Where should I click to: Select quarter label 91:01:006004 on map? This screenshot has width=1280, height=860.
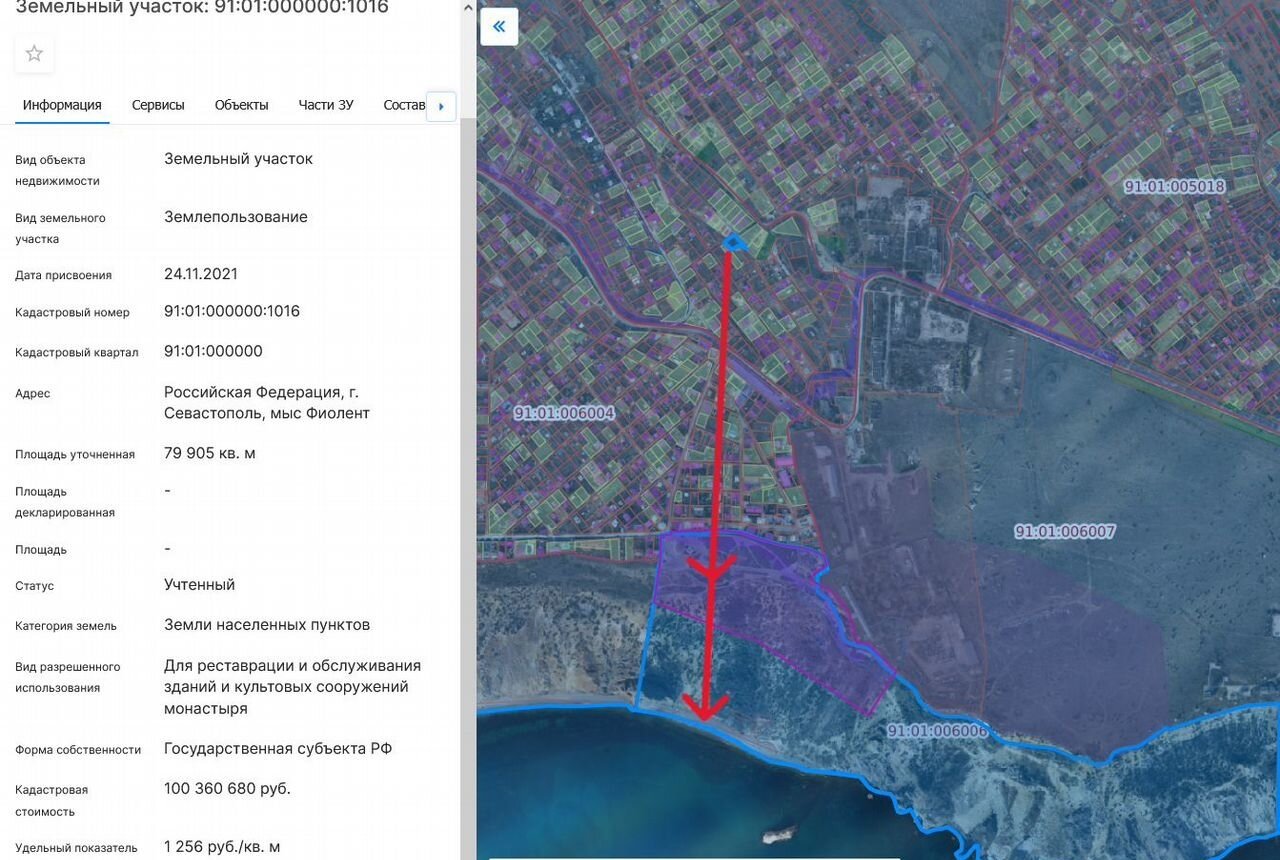pos(564,413)
